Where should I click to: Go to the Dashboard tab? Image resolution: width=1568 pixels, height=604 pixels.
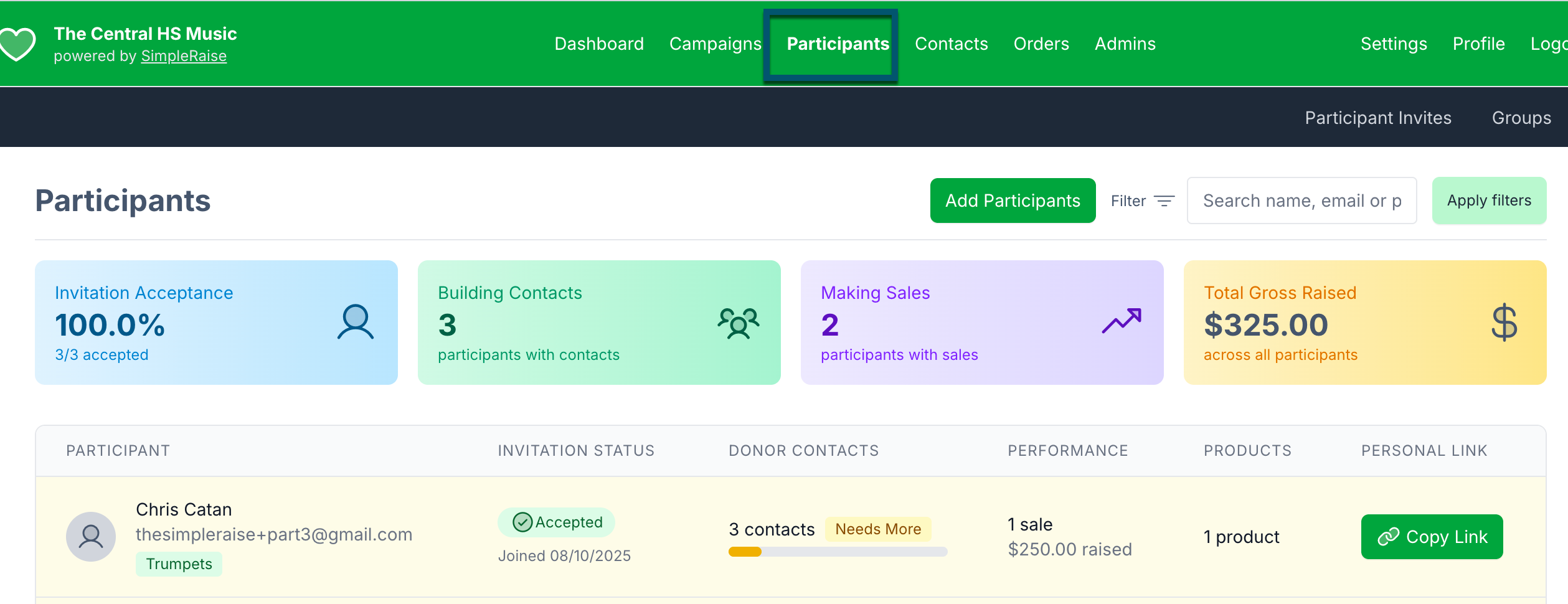pyautogui.click(x=599, y=44)
